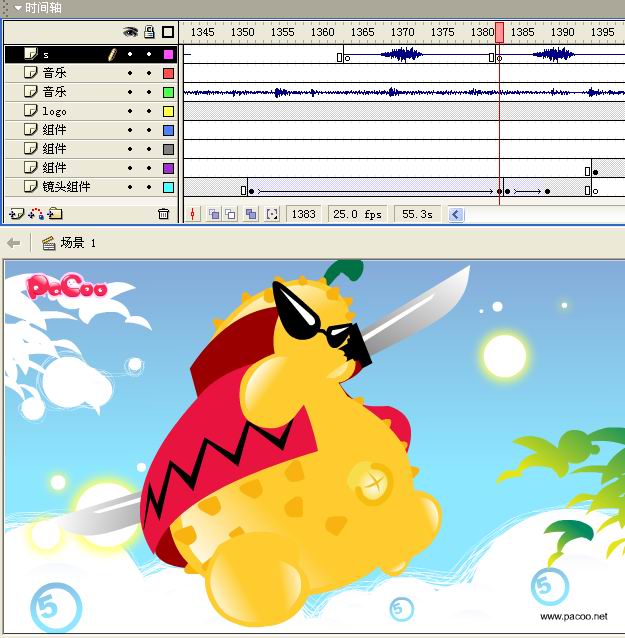Click the 场景 1 scene label
The image size is (625, 638).
pyautogui.click(x=78, y=243)
